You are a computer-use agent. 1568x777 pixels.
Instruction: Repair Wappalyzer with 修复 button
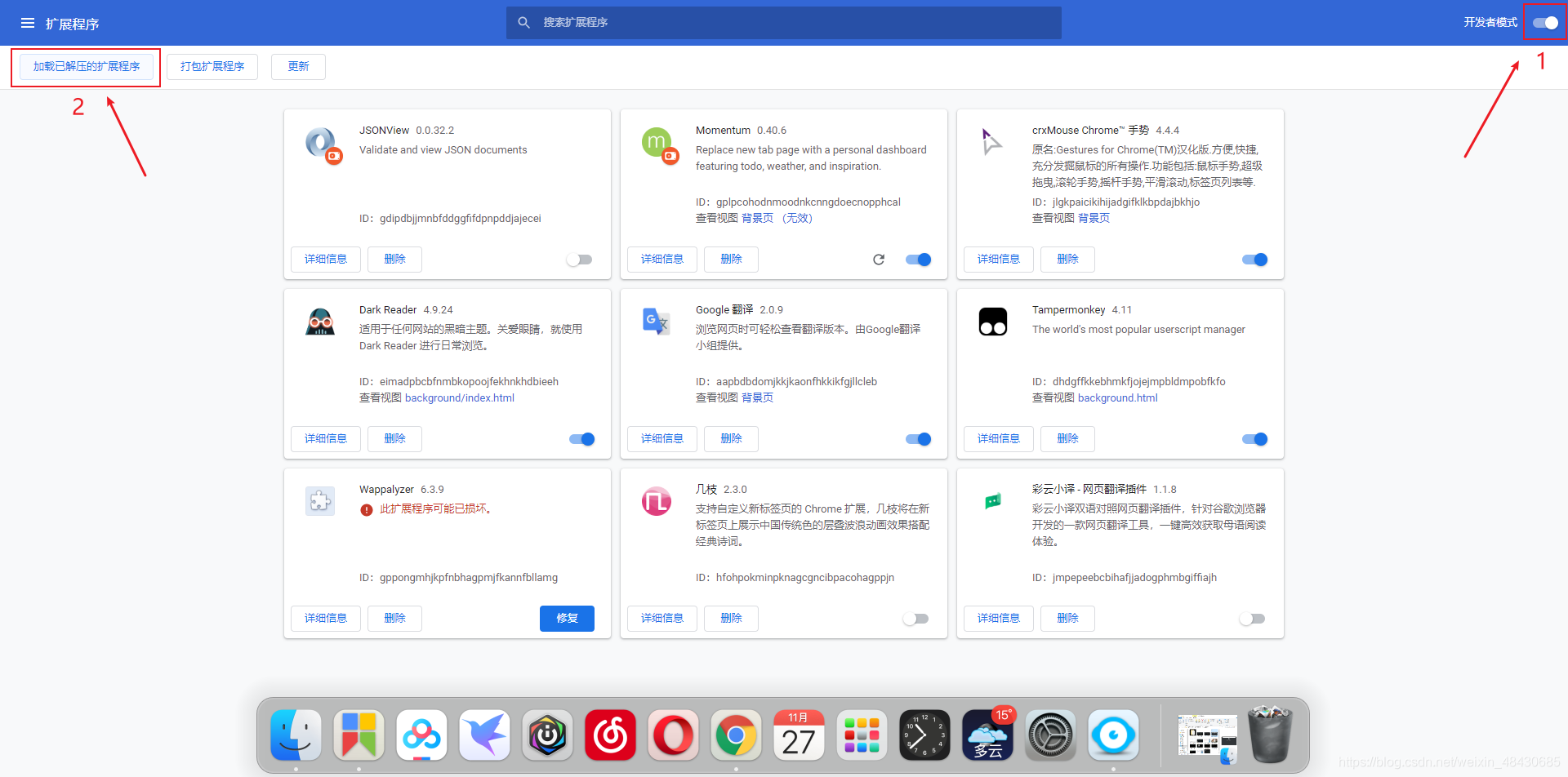[x=567, y=618]
